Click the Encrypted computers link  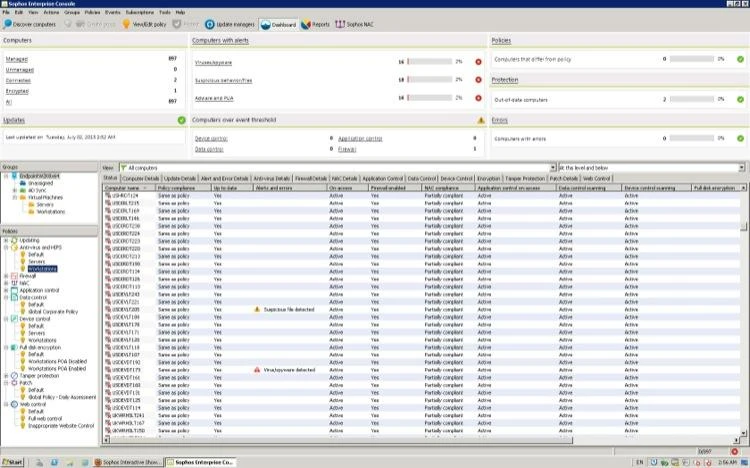[x=17, y=91]
